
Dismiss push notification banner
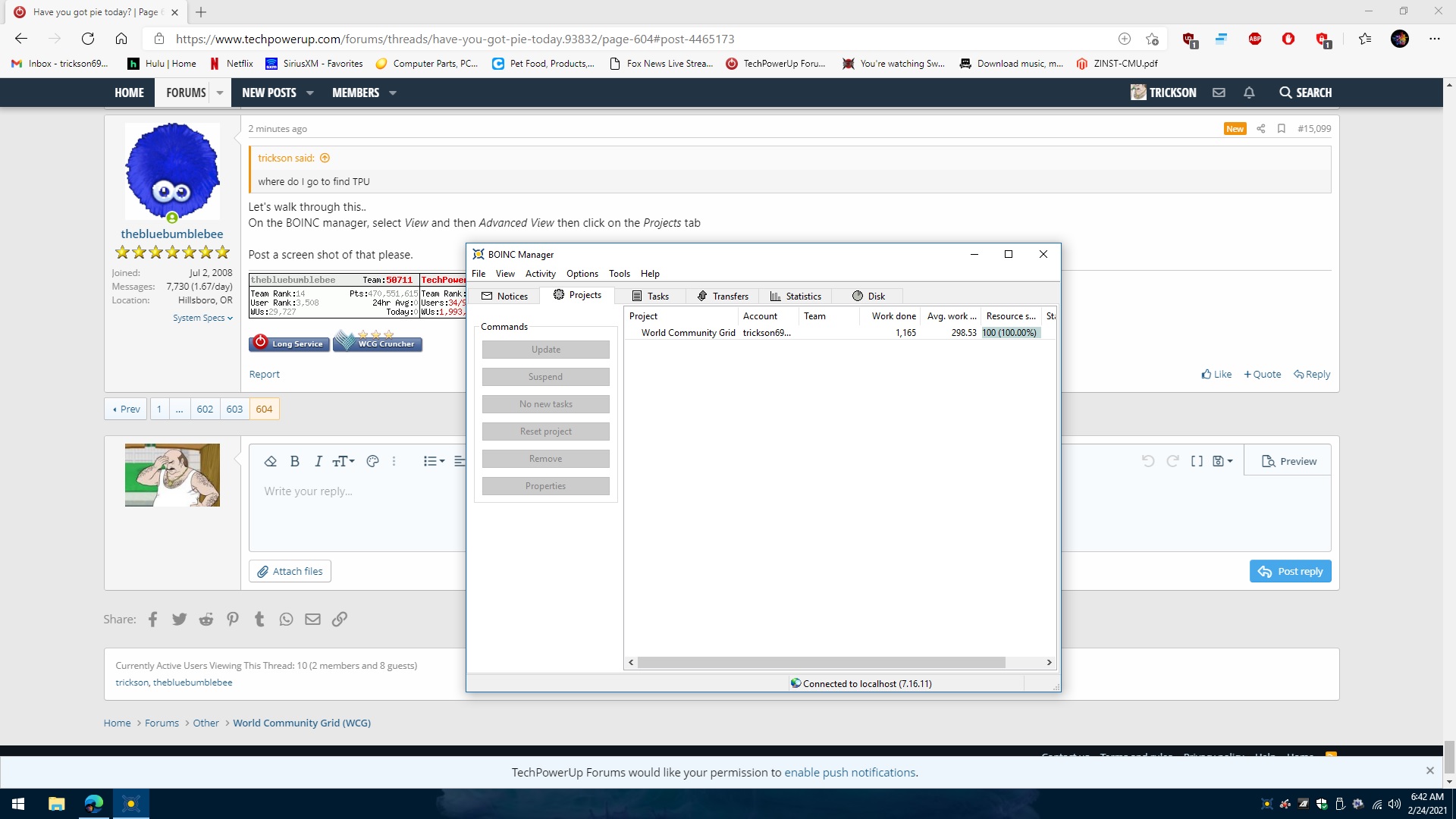pyautogui.click(x=1430, y=771)
